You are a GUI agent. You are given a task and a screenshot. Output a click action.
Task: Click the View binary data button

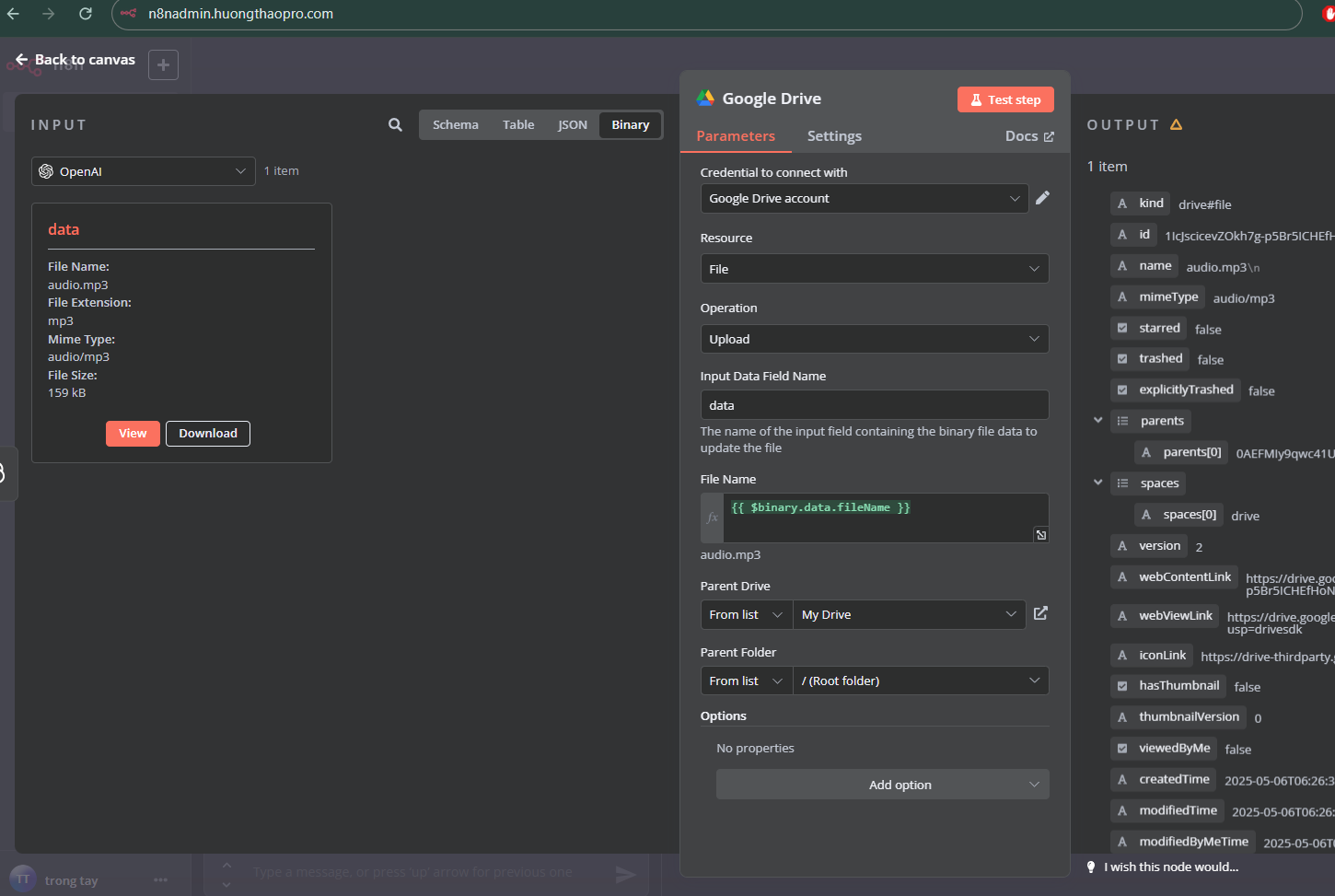(x=133, y=434)
